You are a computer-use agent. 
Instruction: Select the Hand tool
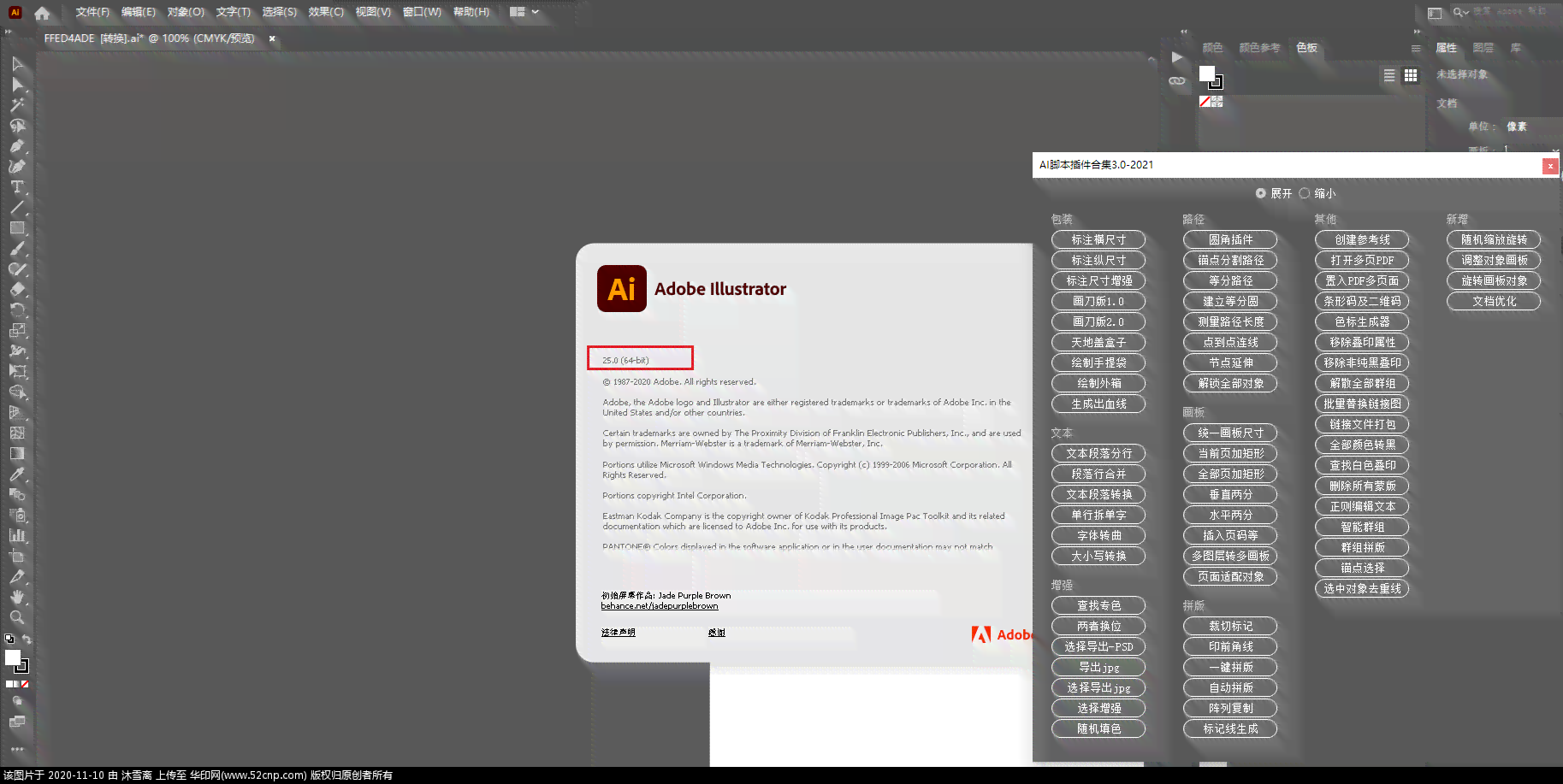[x=17, y=598]
